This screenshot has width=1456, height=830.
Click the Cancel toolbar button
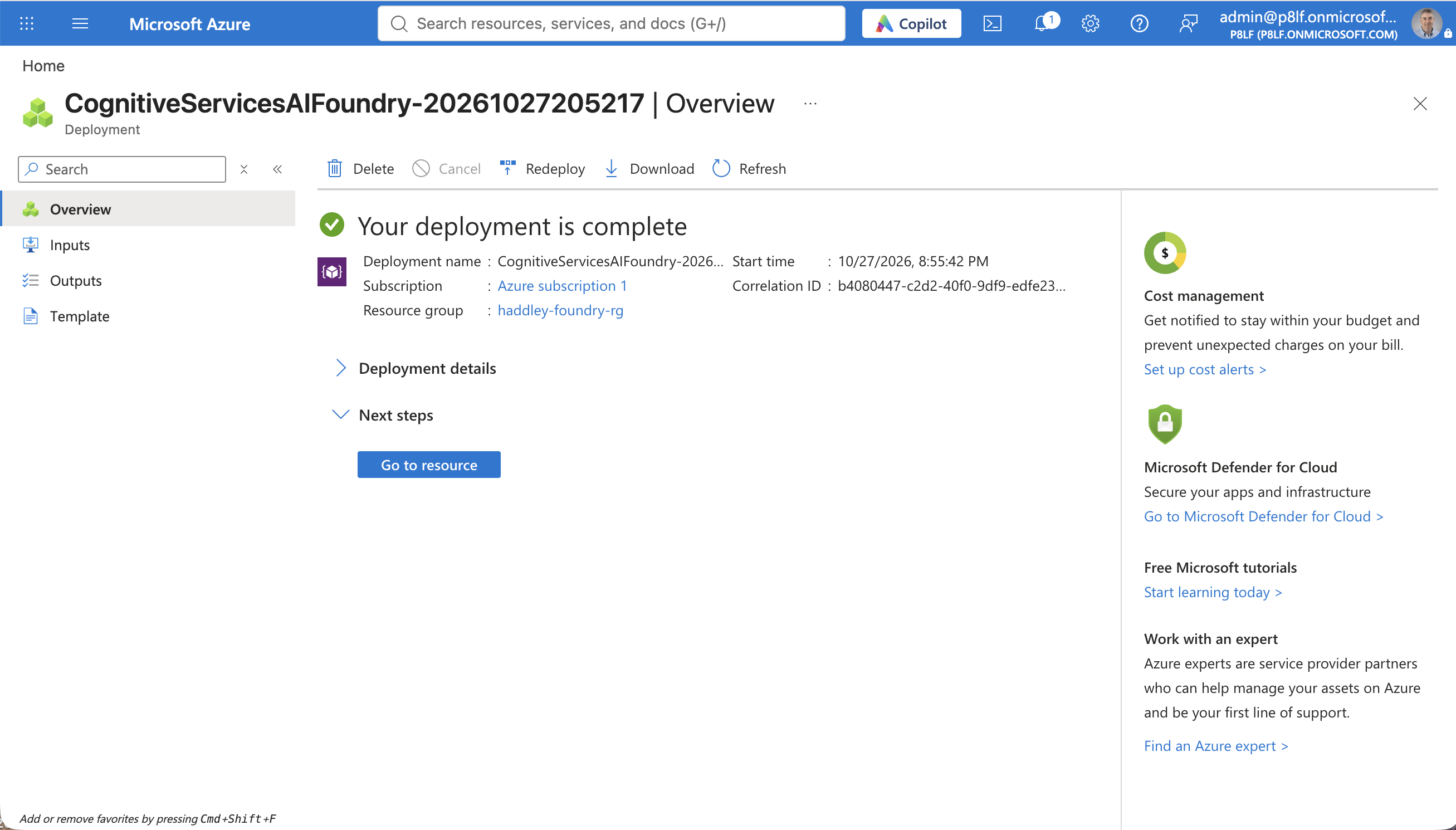[447, 169]
